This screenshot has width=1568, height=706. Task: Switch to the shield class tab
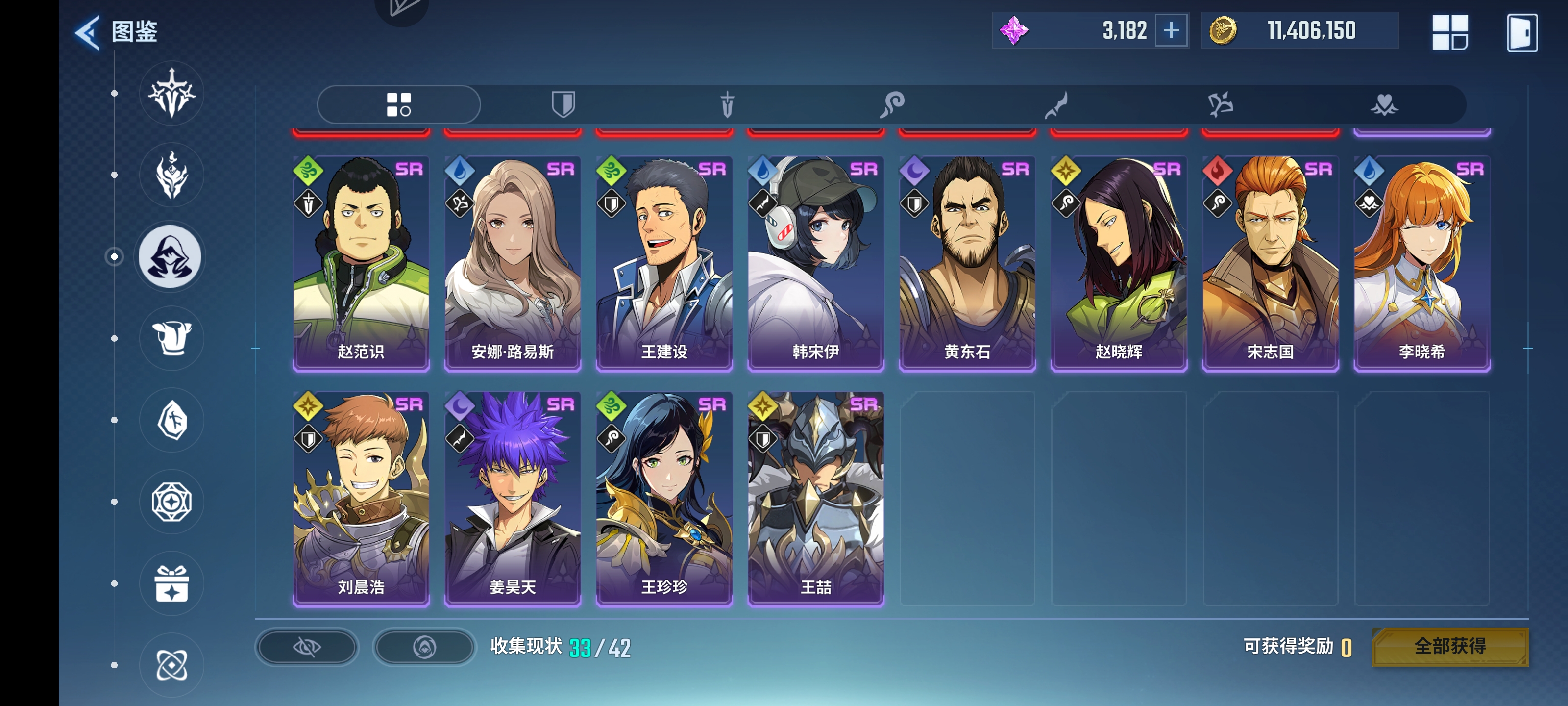click(563, 104)
